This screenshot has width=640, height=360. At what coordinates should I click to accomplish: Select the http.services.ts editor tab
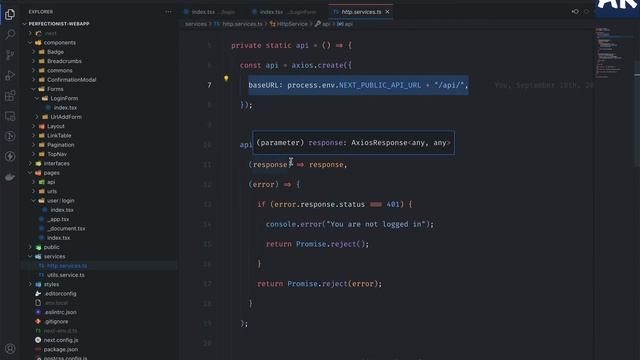tap(361, 12)
